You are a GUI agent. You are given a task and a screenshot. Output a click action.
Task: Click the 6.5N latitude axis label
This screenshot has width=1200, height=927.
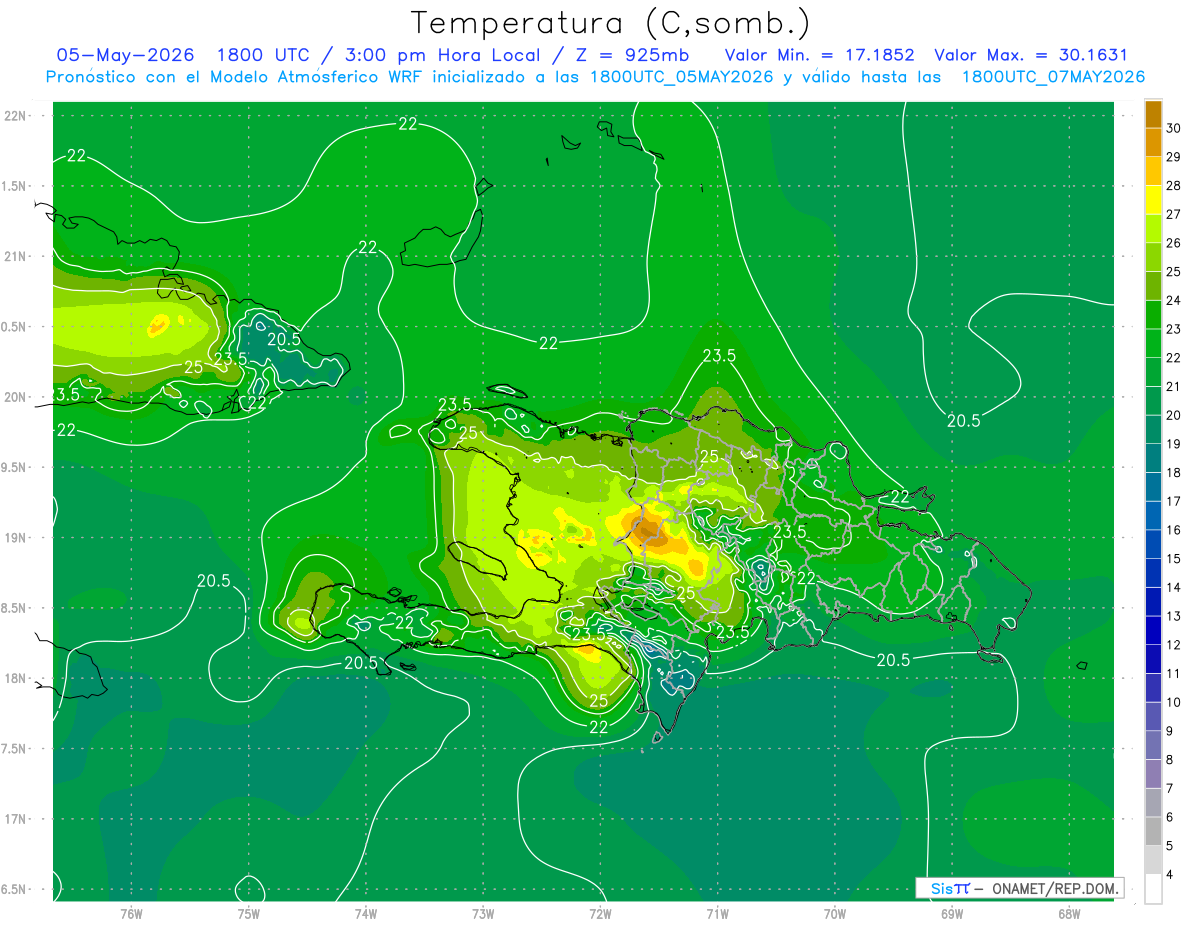coord(15,889)
